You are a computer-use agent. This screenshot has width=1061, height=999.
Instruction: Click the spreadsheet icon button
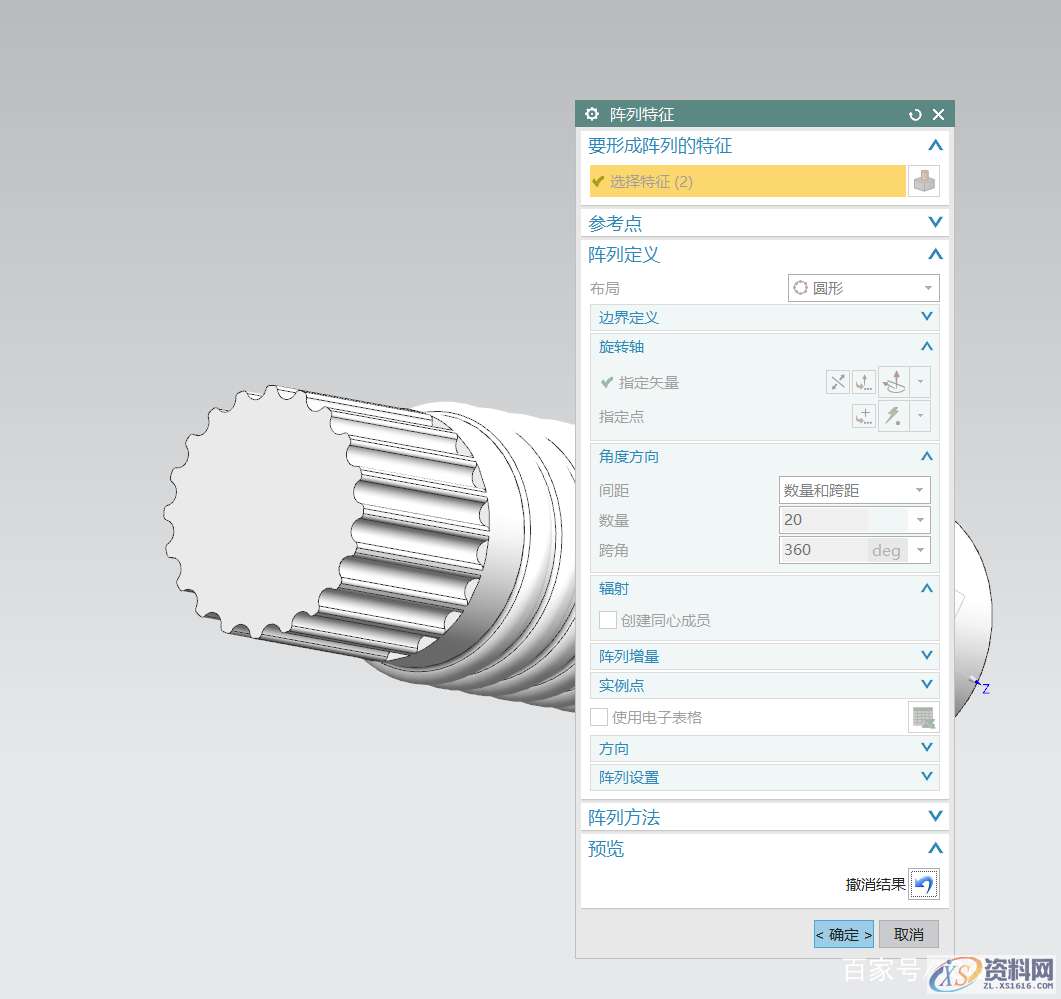coord(924,717)
